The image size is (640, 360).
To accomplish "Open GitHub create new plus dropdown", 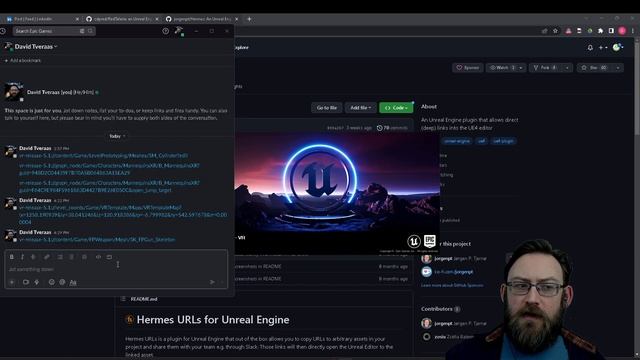I will coord(603,48).
